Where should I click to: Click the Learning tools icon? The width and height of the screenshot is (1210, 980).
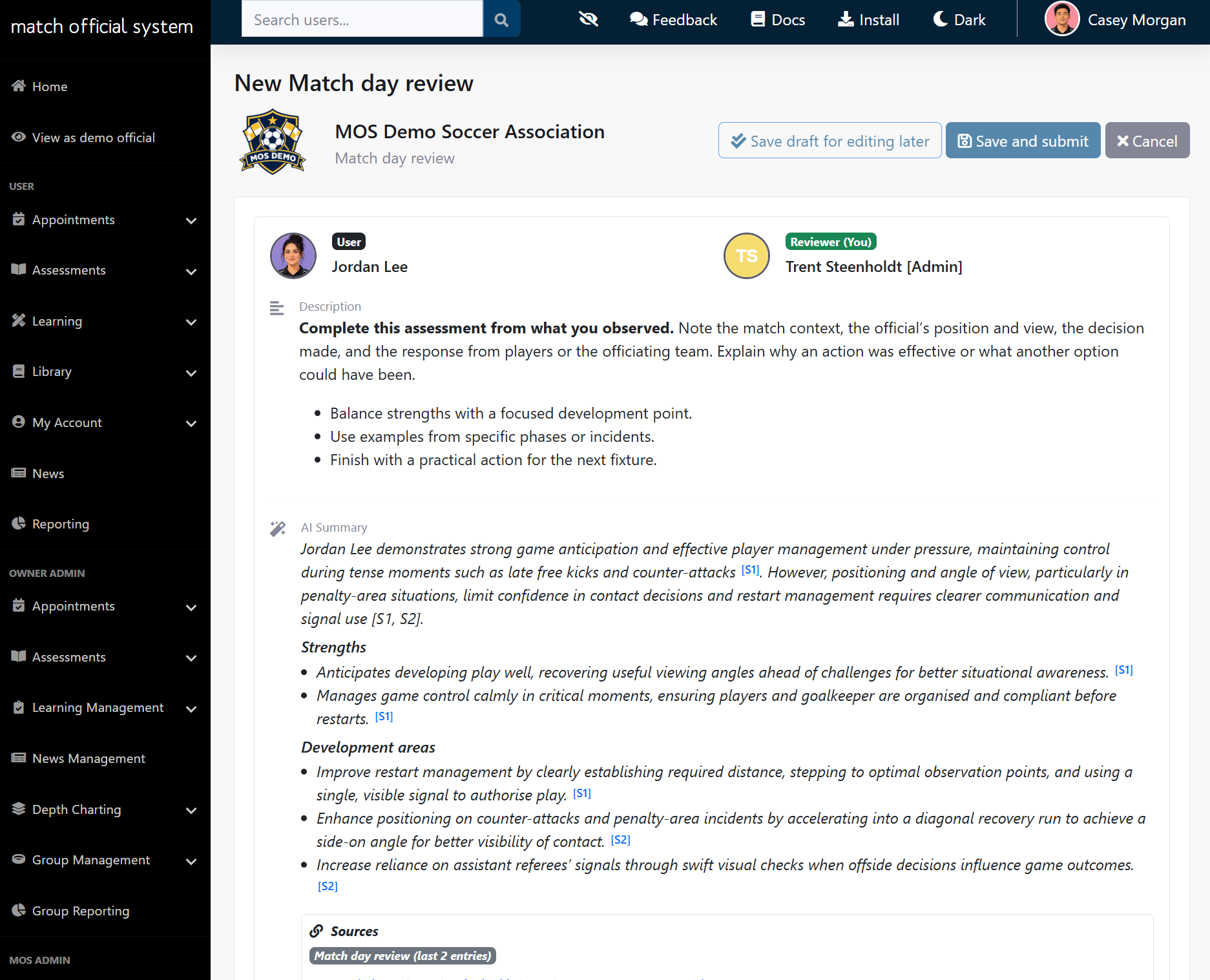click(19, 320)
